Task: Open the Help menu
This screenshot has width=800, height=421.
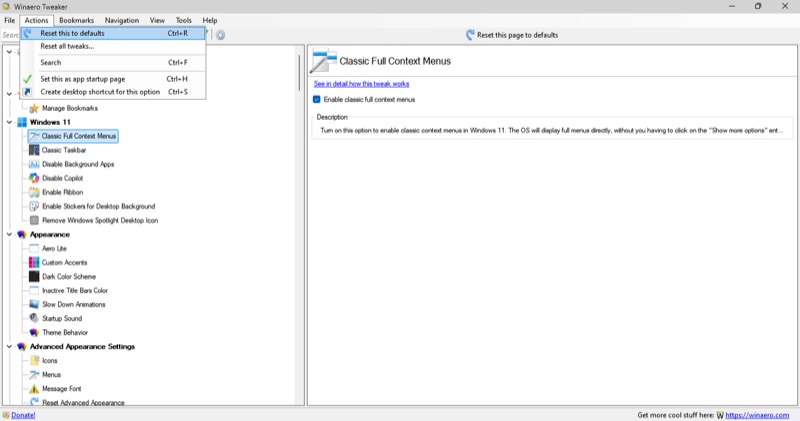Action: [210, 20]
